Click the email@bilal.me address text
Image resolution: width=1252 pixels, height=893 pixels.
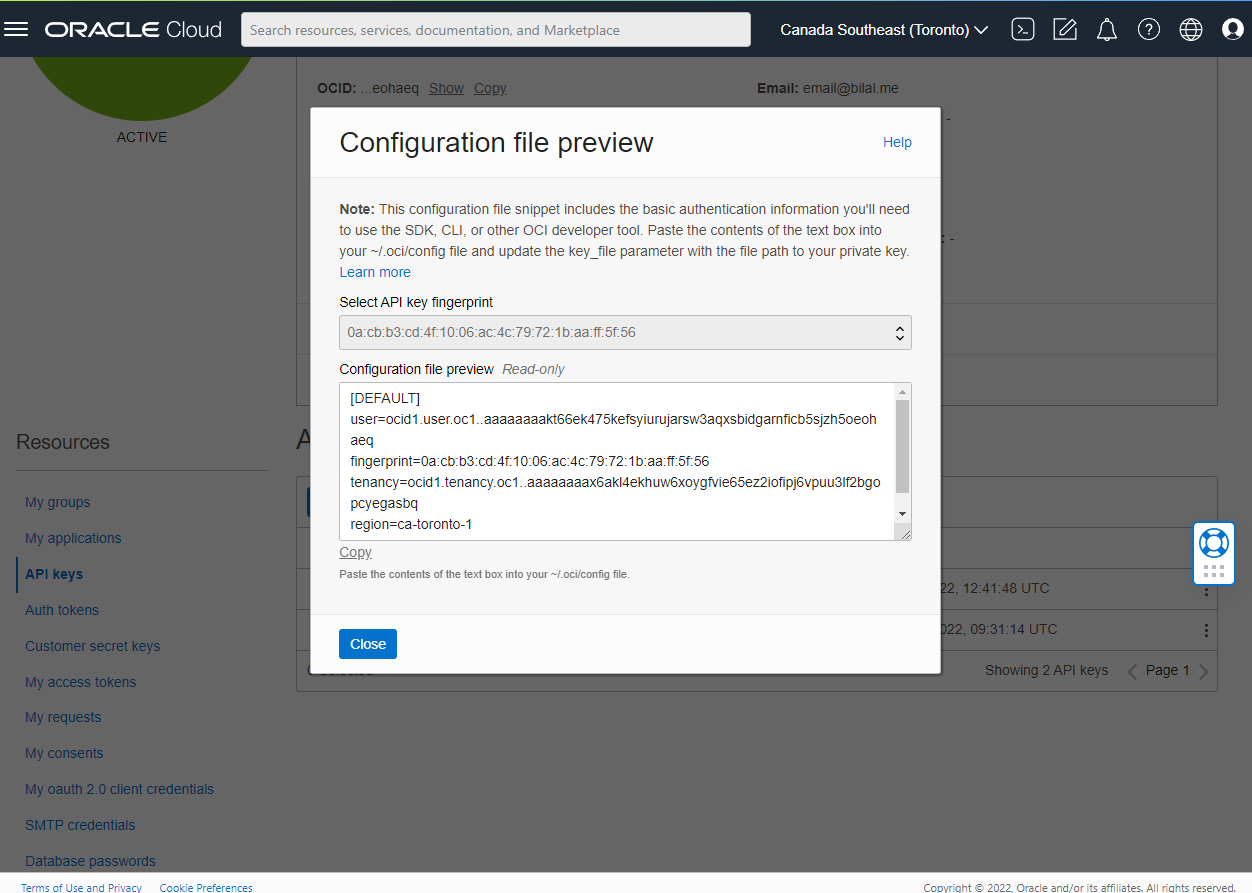coord(851,88)
